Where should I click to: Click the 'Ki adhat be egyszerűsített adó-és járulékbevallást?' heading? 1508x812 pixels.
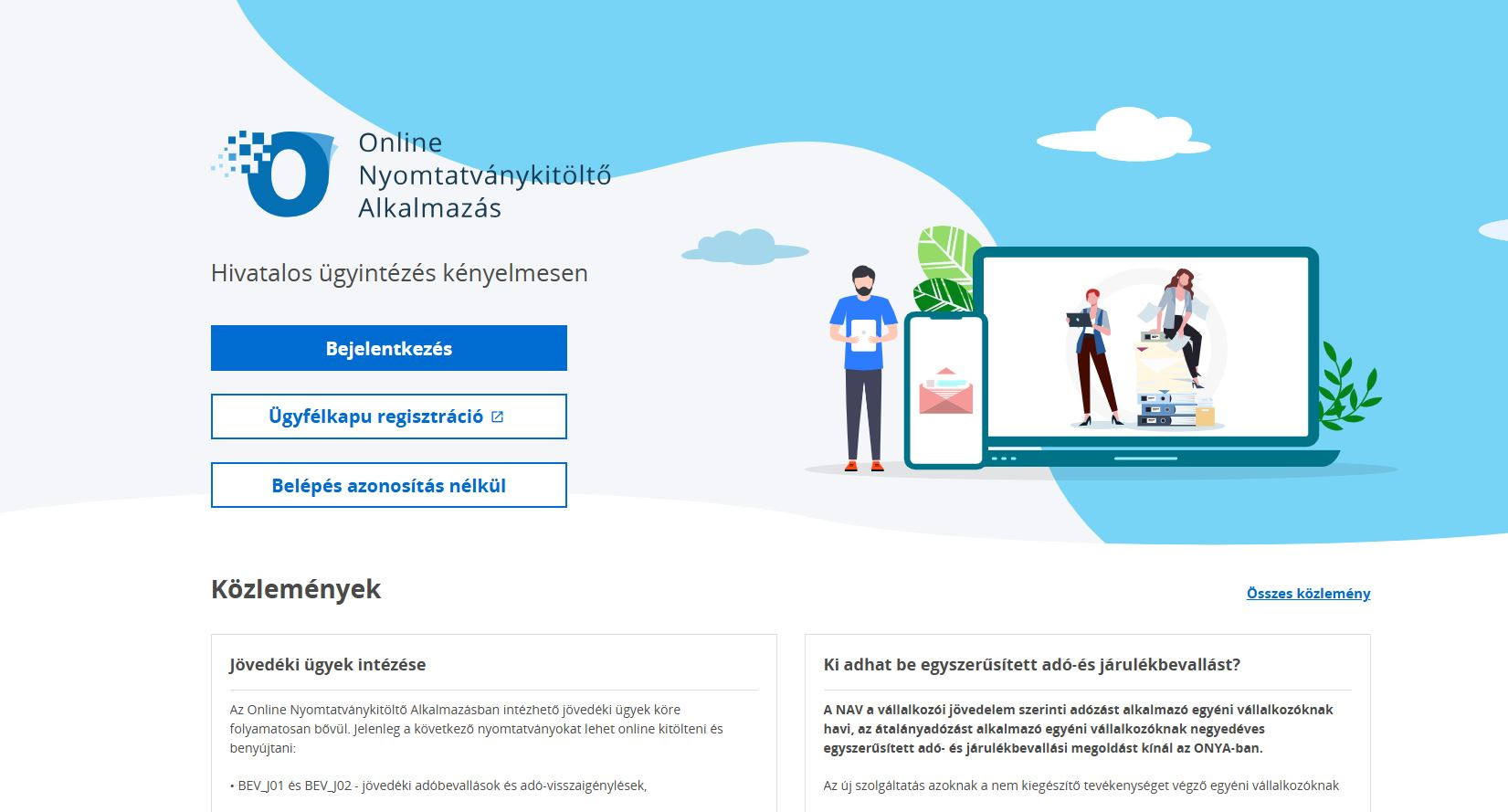1032,664
